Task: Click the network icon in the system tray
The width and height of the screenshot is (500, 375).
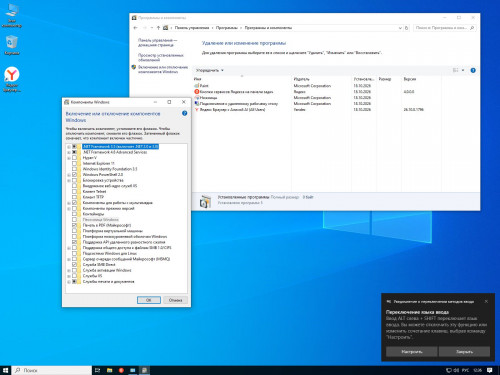Action: coord(449,370)
